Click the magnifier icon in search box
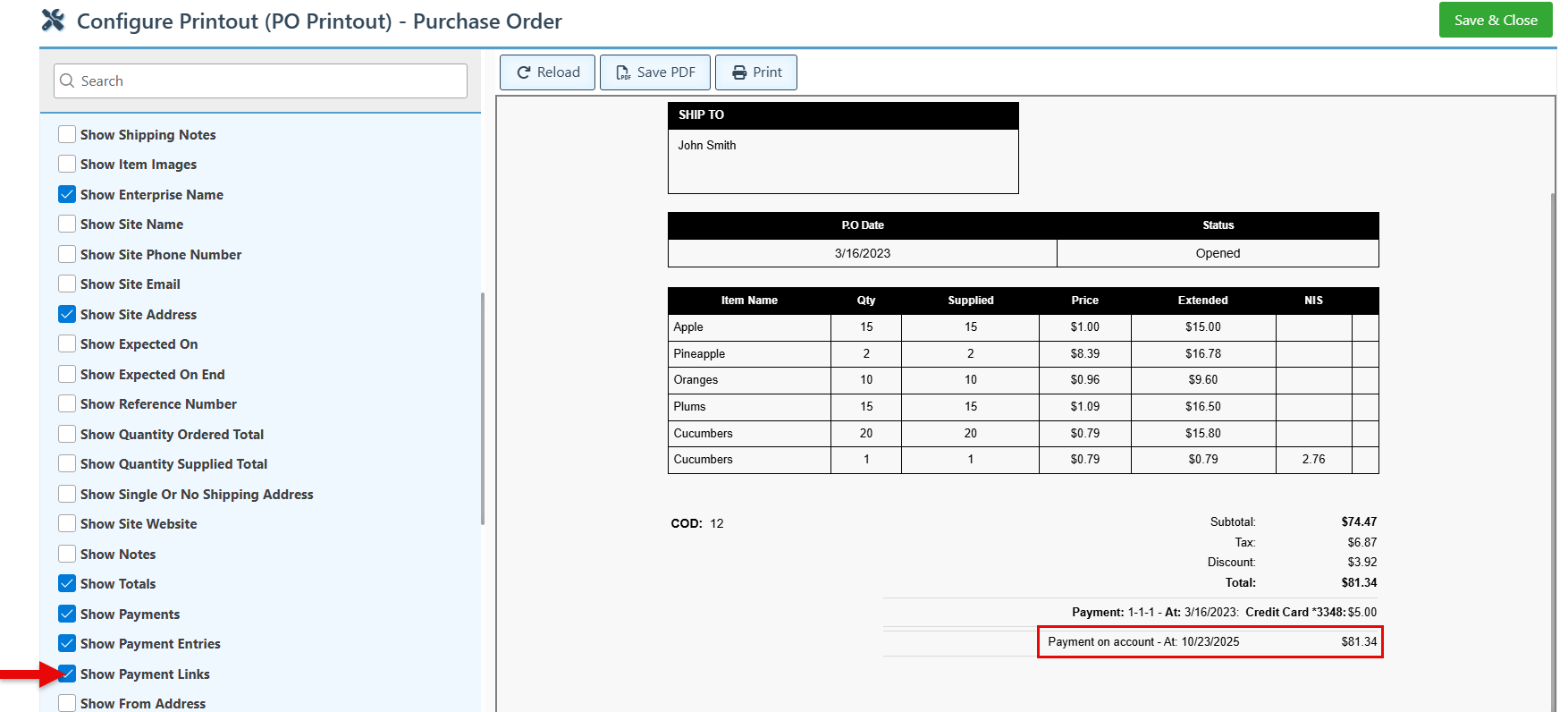Screen dimensions: 1568x712 click(x=67, y=81)
